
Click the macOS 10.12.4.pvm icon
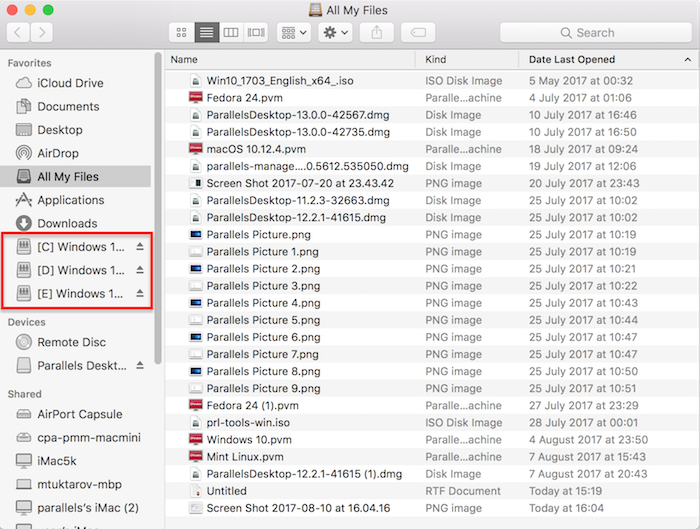196,149
